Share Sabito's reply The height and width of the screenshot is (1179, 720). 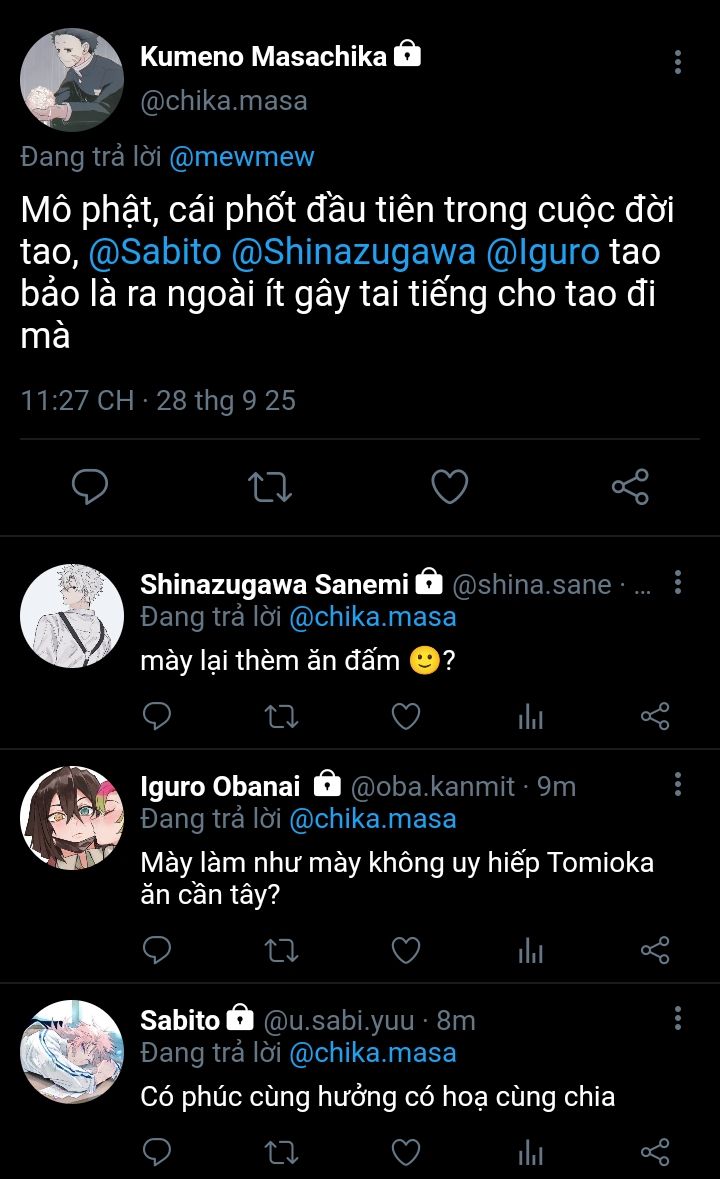coord(654,1151)
